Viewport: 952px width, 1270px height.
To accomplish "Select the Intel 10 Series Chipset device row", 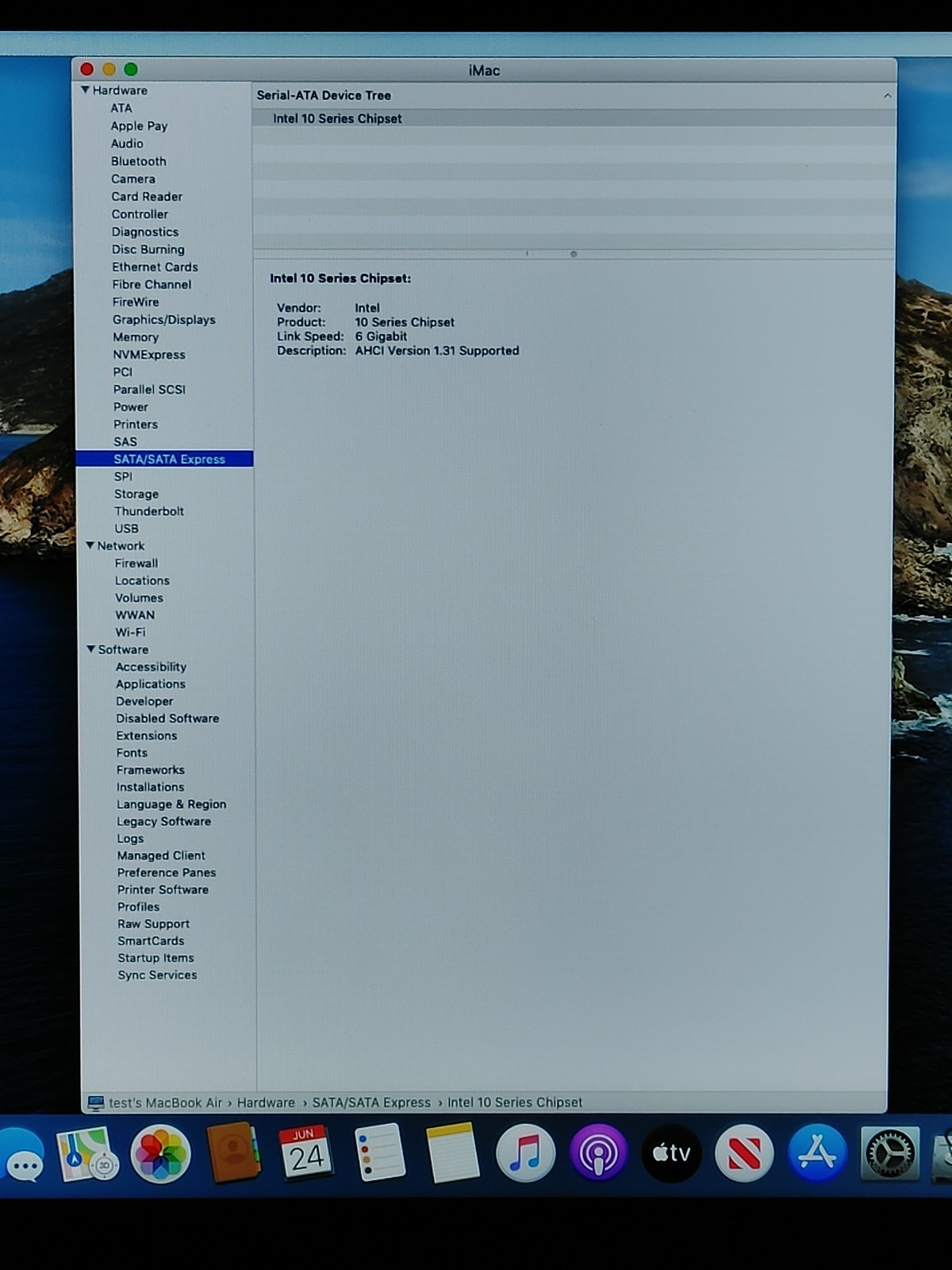I will tap(574, 118).
